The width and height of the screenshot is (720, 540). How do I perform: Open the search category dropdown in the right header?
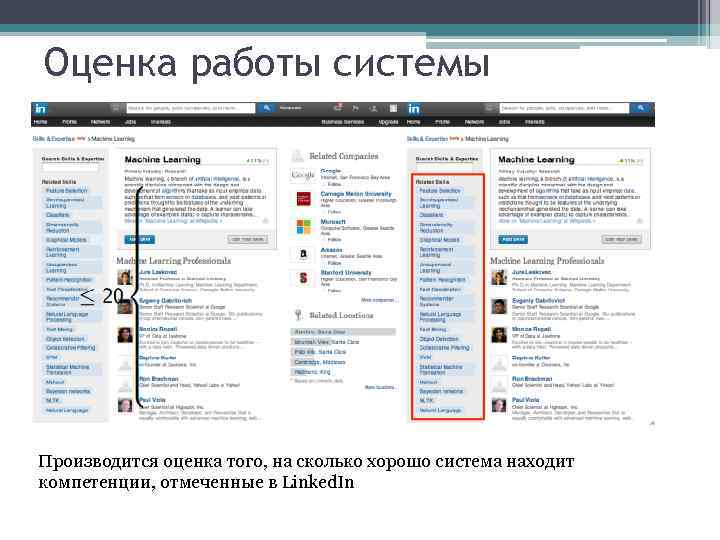(489, 108)
